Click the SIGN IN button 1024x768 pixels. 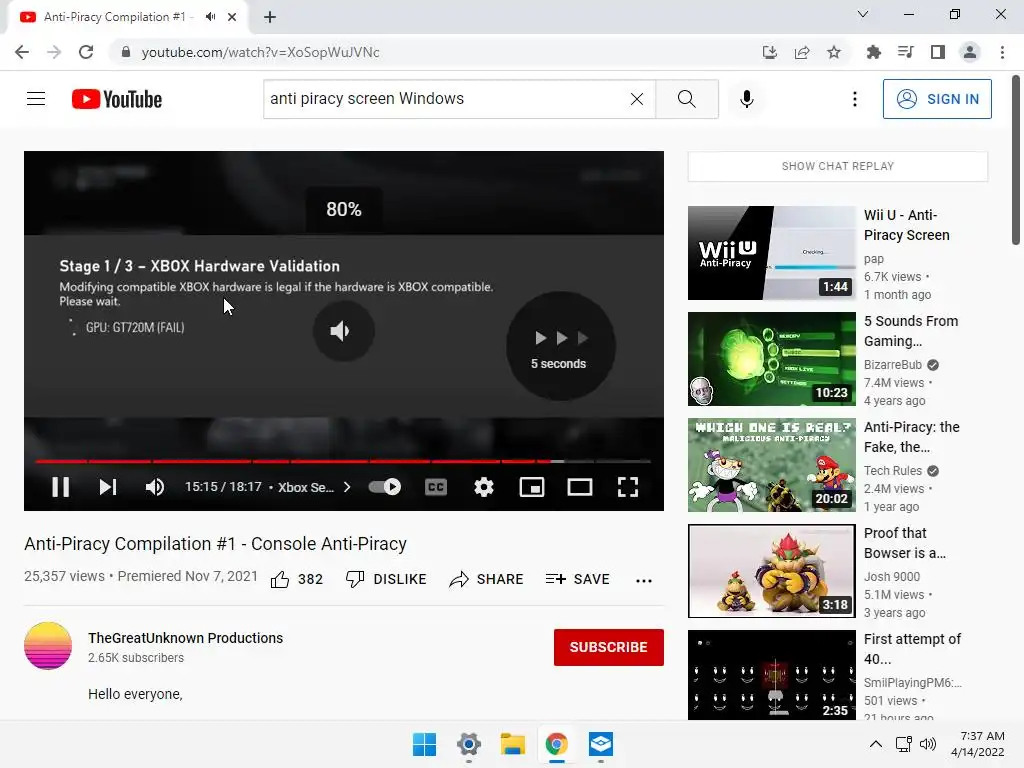(x=937, y=99)
